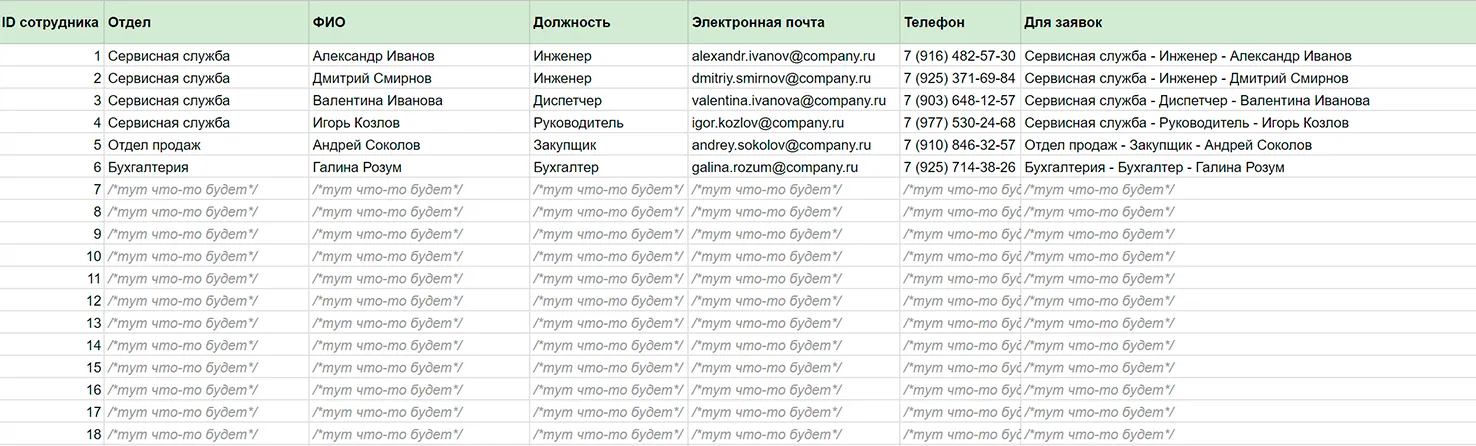Click 'Отдел продаж' in the Отдел column
The width and height of the screenshot is (1476, 446).
(206, 145)
